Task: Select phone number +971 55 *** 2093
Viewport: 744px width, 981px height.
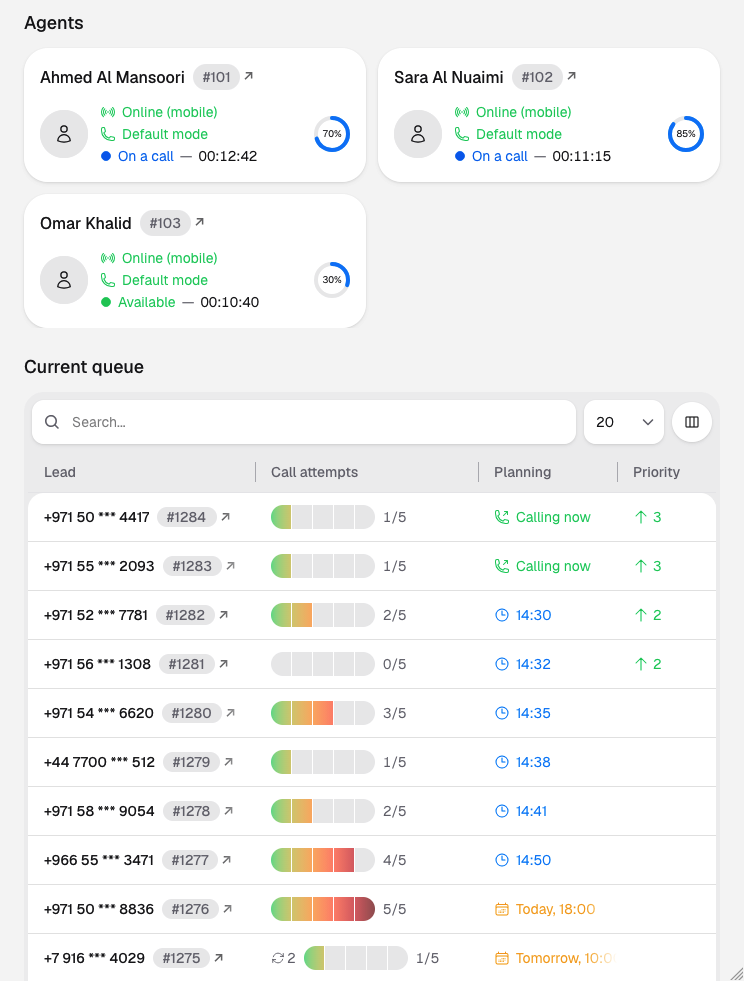Action: 99,566
